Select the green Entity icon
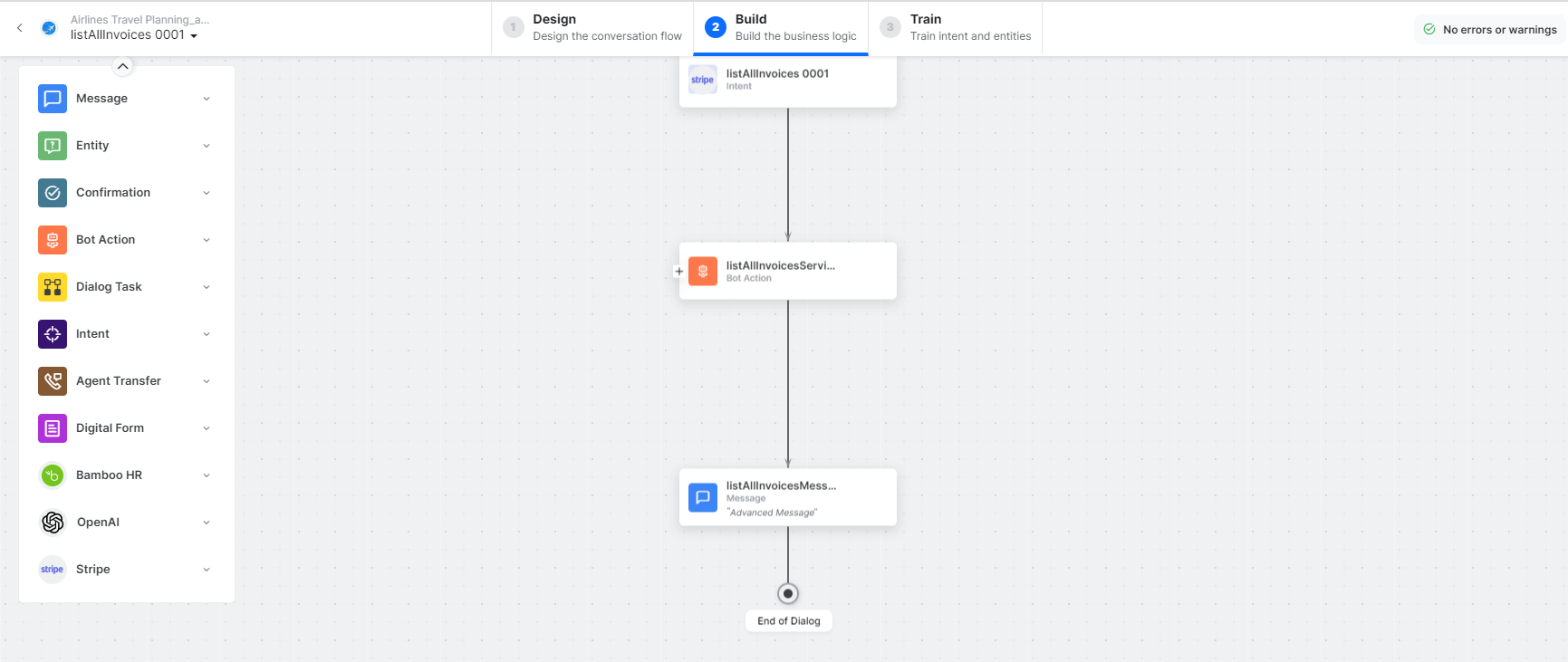 point(53,146)
